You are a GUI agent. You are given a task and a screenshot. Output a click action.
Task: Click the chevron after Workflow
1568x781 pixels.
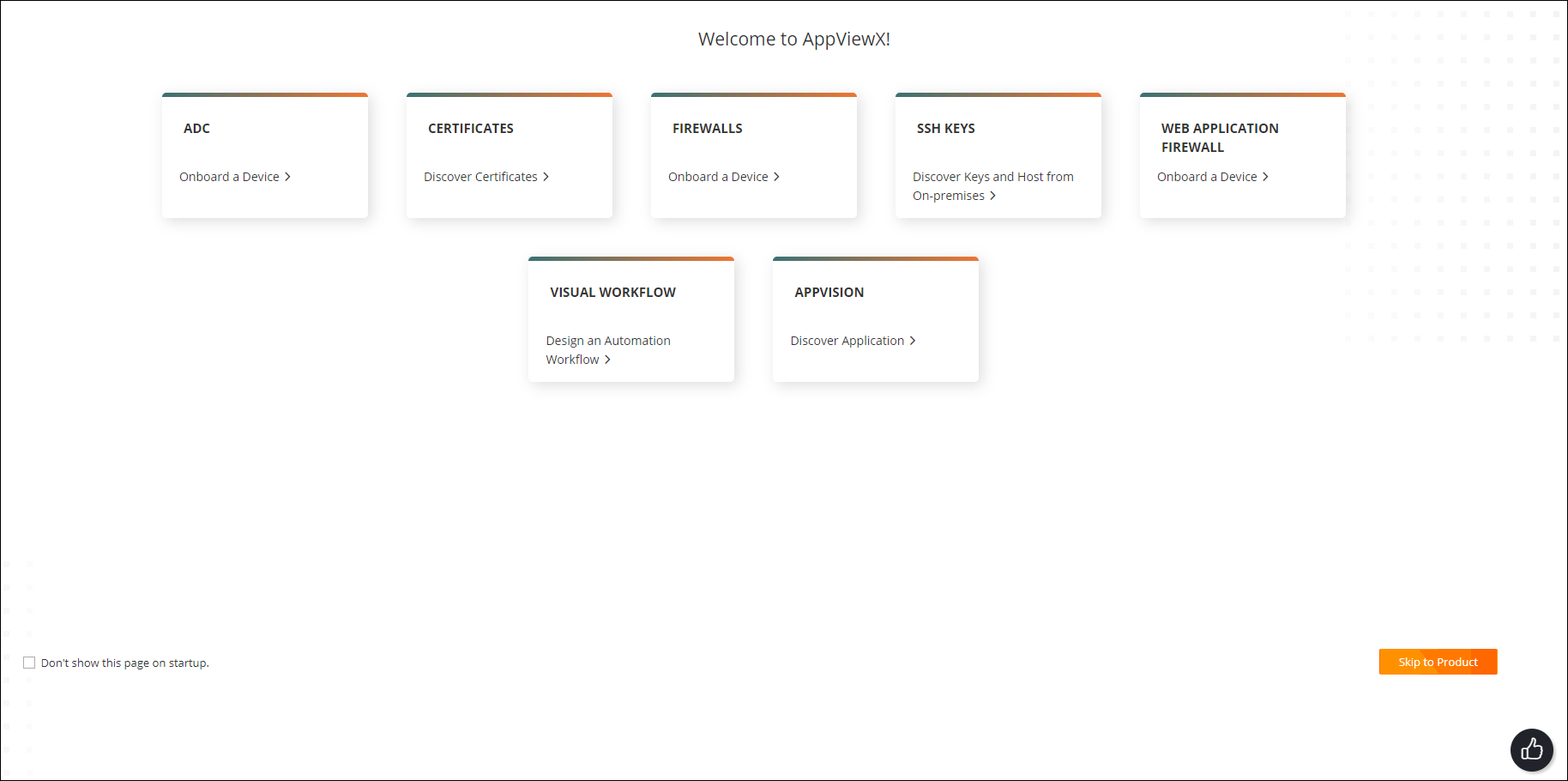[607, 360]
